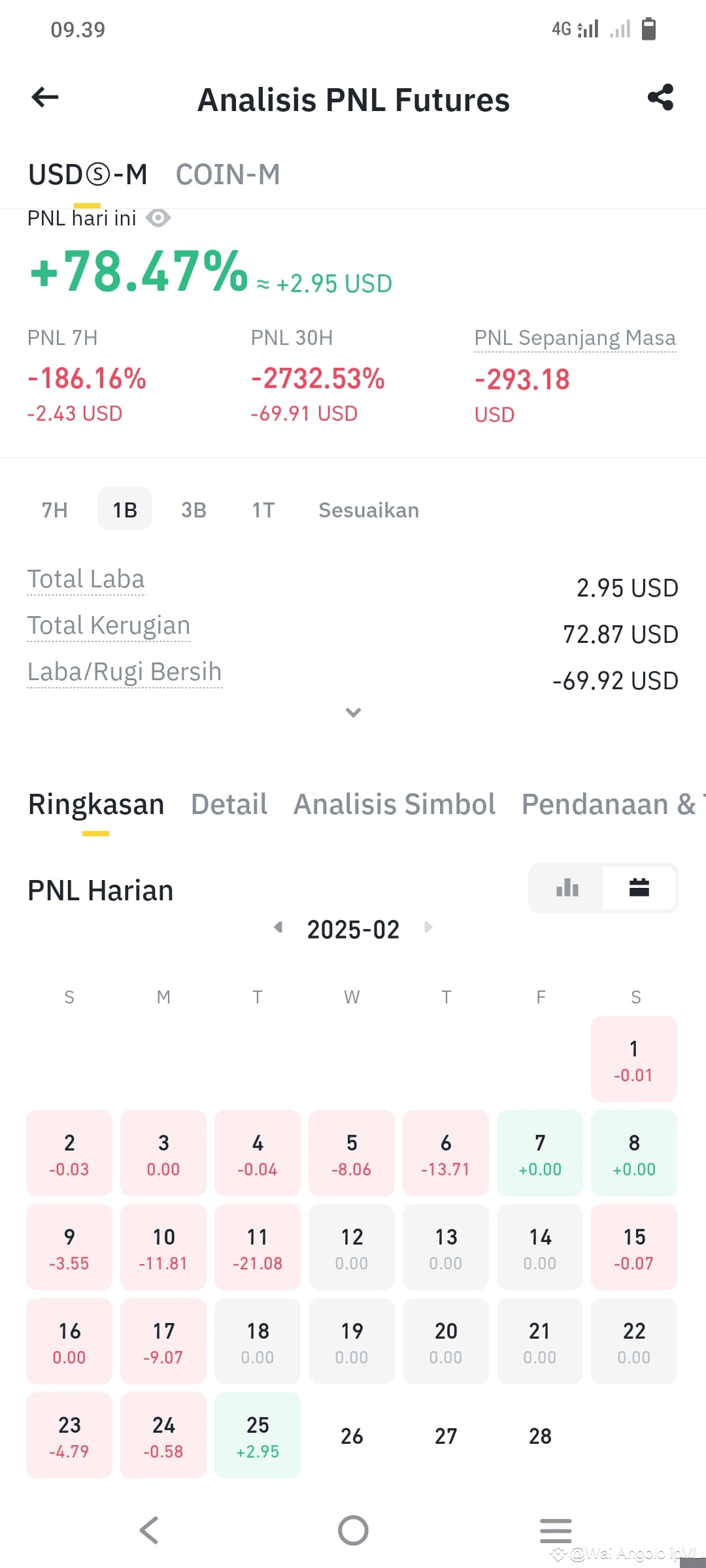
Task: Switch to bar chart view icon
Action: tap(567, 888)
